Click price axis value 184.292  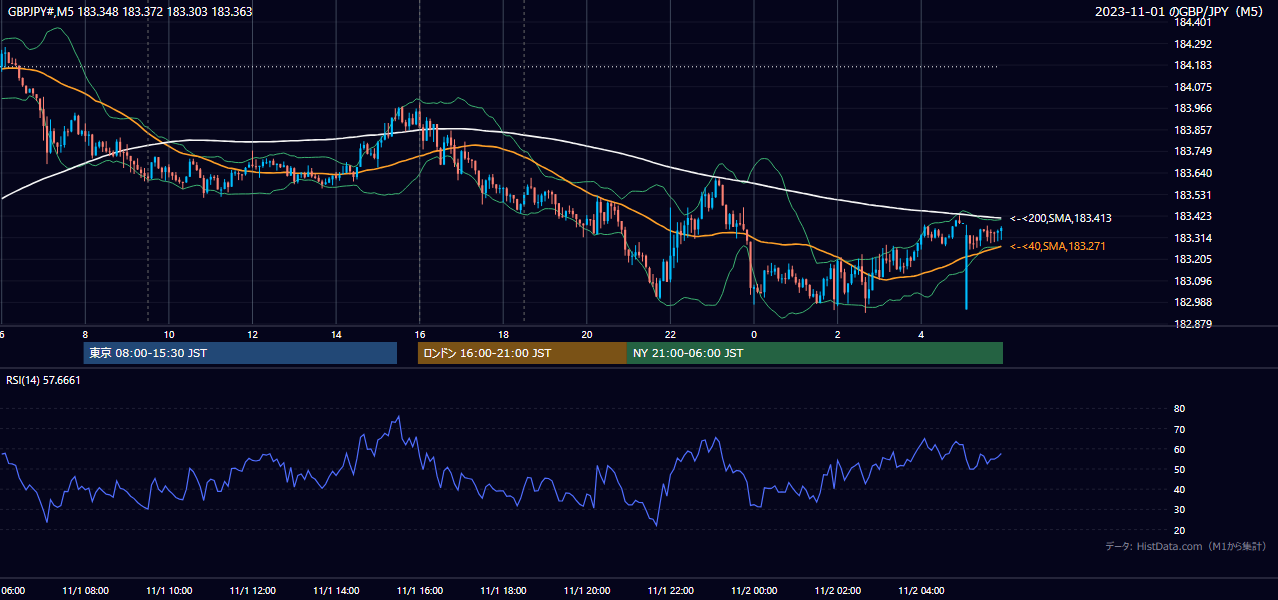(1192, 44)
